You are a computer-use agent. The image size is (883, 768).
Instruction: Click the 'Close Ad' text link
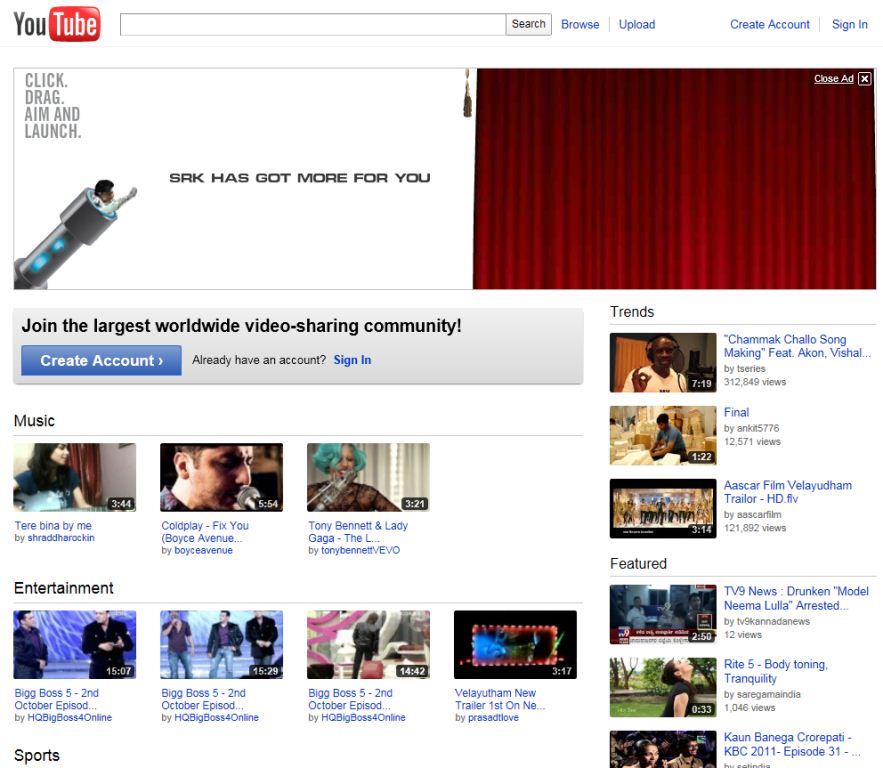(x=833, y=78)
